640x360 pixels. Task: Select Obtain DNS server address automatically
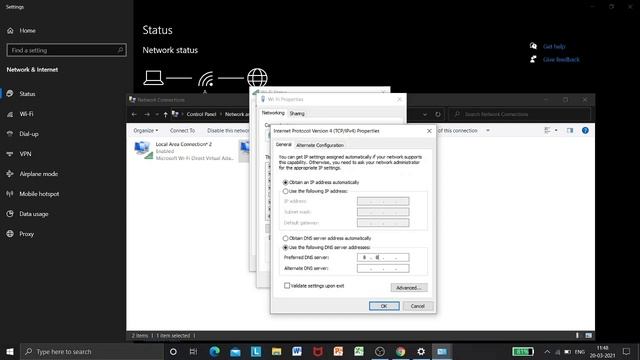click(x=285, y=238)
